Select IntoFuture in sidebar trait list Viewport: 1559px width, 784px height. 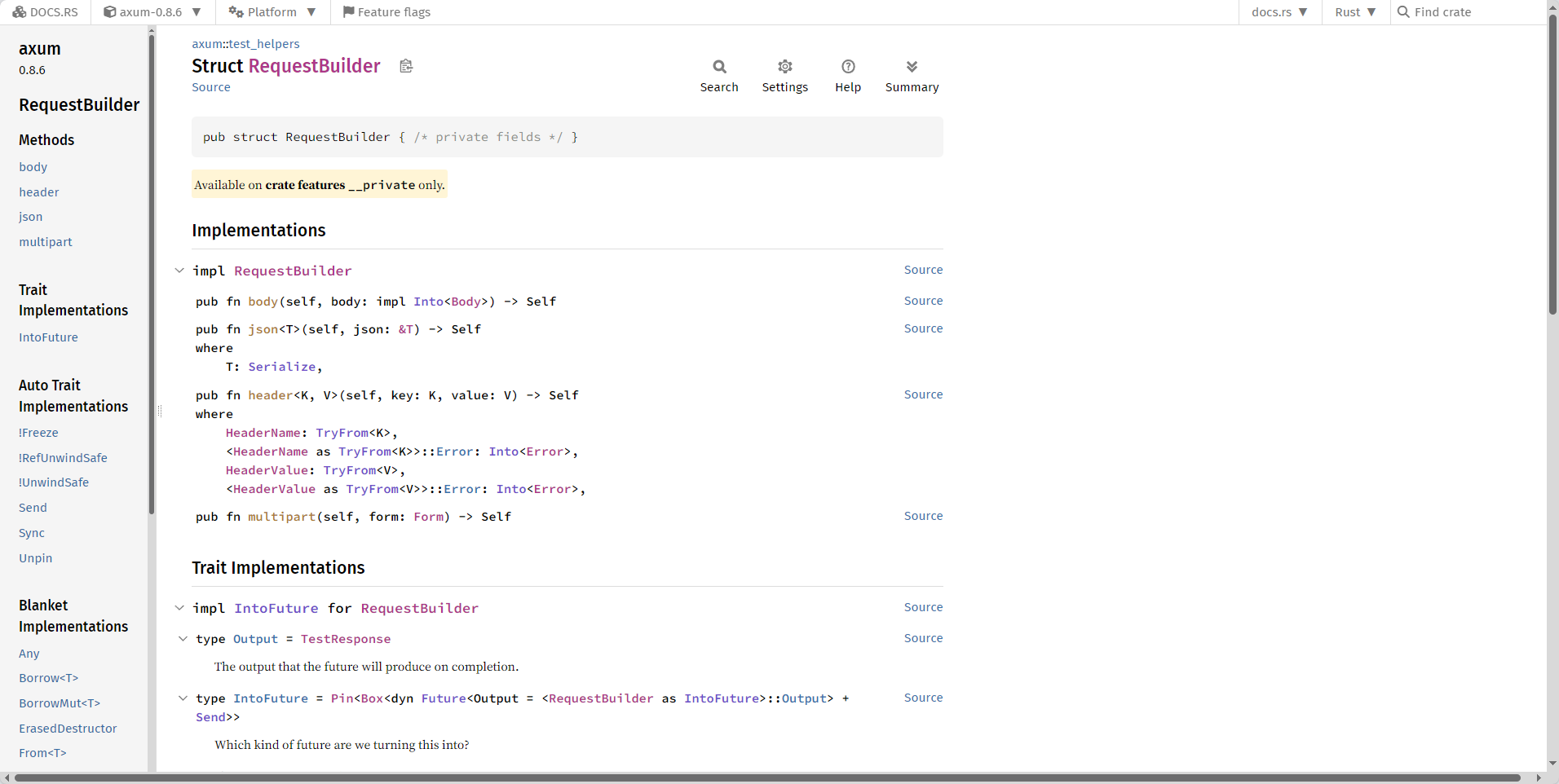pos(49,337)
